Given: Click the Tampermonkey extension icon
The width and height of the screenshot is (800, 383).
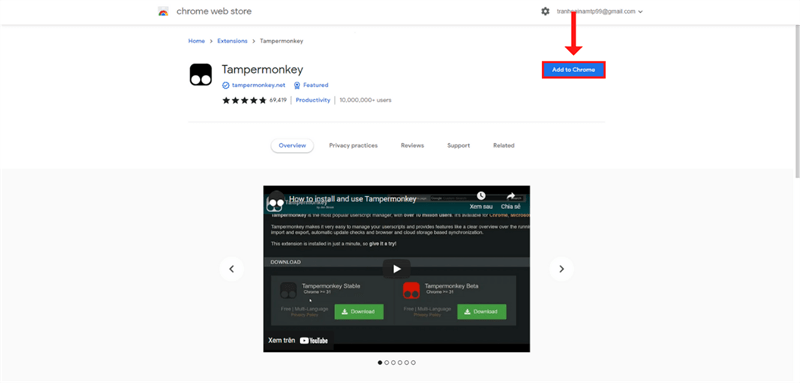Looking at the screenshot, I should coord(201,75).
